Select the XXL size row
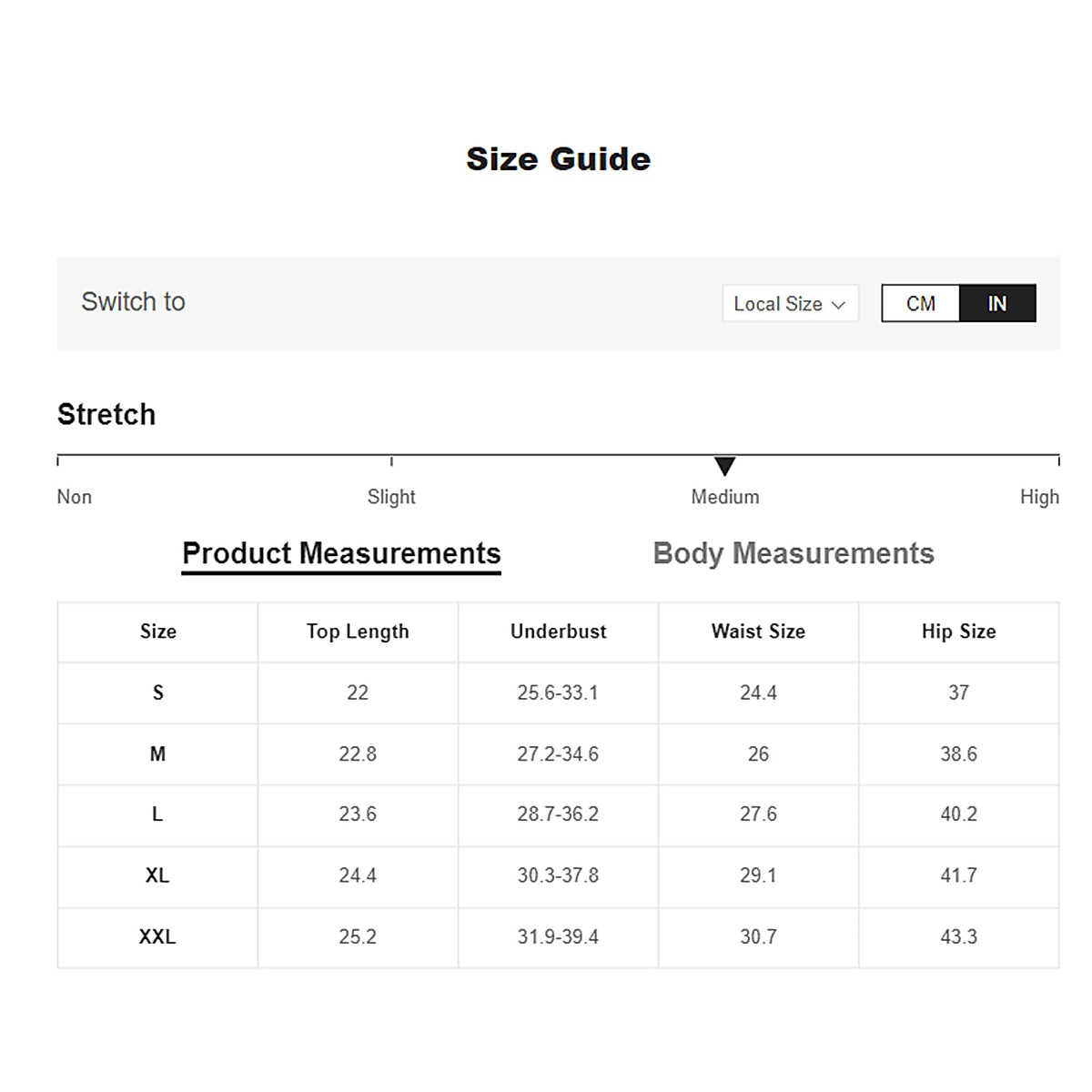The width and height of the screenshot is (1092, 1092). [157, 936]
